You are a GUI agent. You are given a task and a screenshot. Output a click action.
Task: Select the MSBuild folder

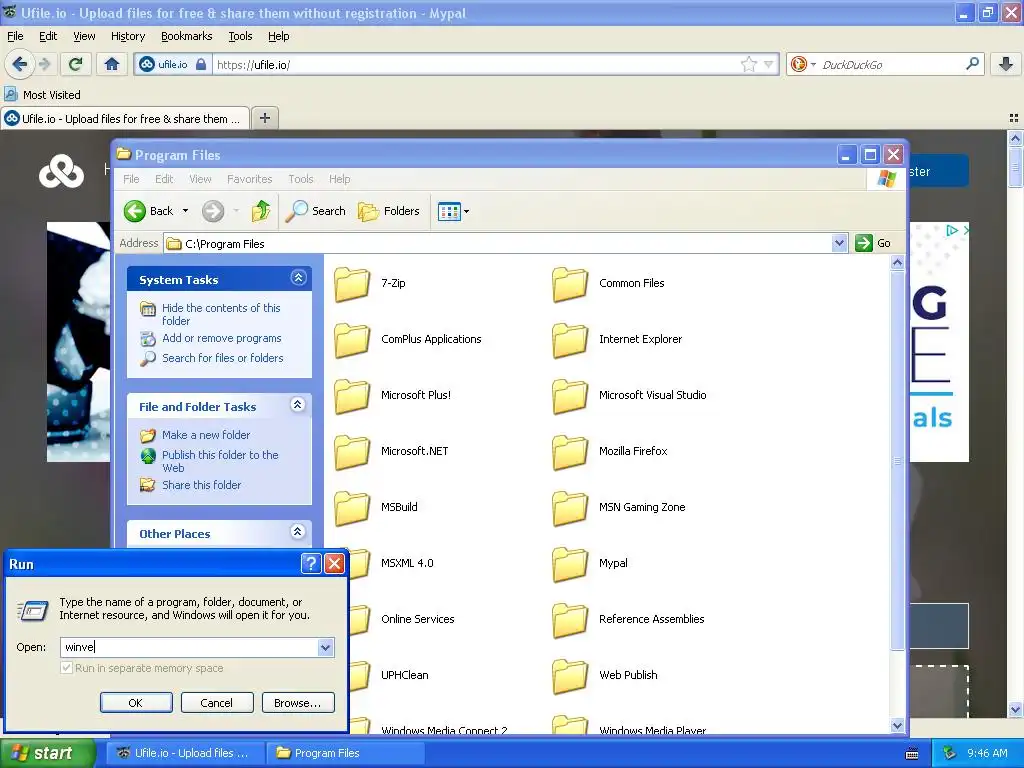(x=376, y=508)
